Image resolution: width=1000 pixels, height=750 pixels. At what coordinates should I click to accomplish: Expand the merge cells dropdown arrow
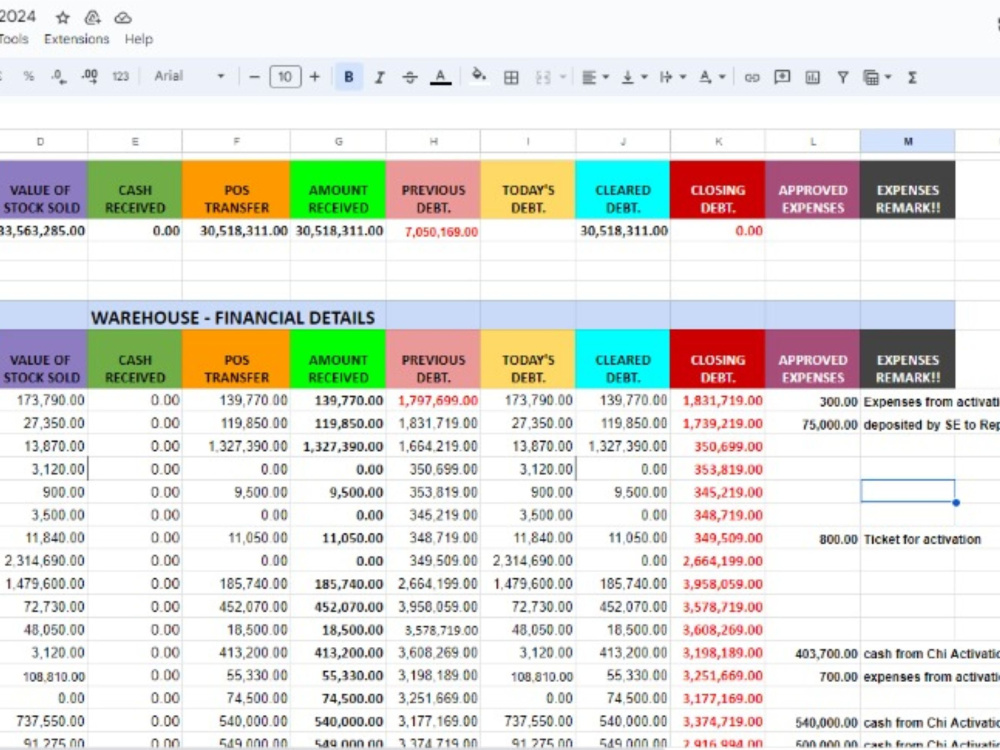pyautogui.click(x=562, y=77)
